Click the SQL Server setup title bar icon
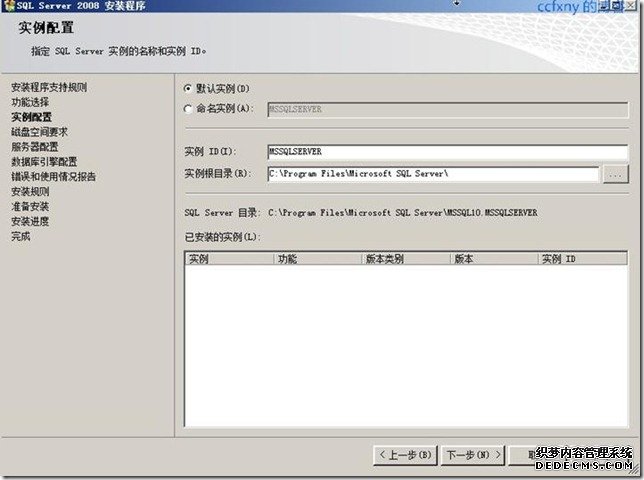The height and width of the screenshot is (480, 644). tap(9, 6)
